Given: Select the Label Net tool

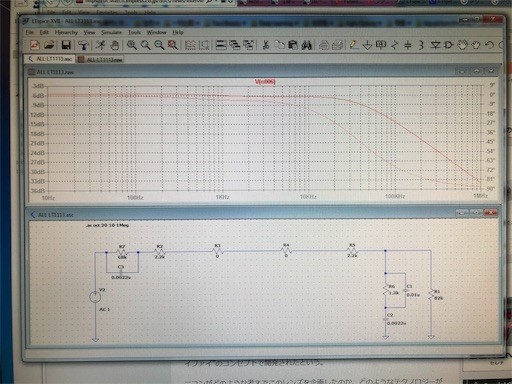Looking at the screenshot, I should (381, 45).
